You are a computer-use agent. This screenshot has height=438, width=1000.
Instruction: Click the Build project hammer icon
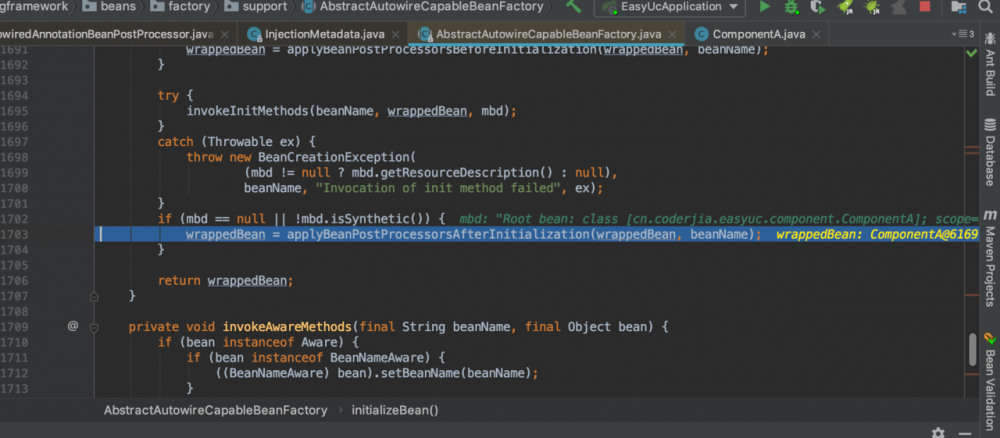[573, 8]
